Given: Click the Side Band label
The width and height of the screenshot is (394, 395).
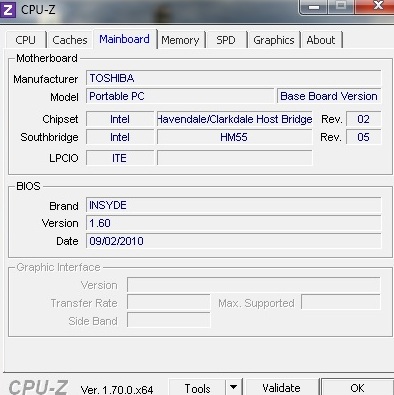Looking at the screenshot, I should 93,321.
